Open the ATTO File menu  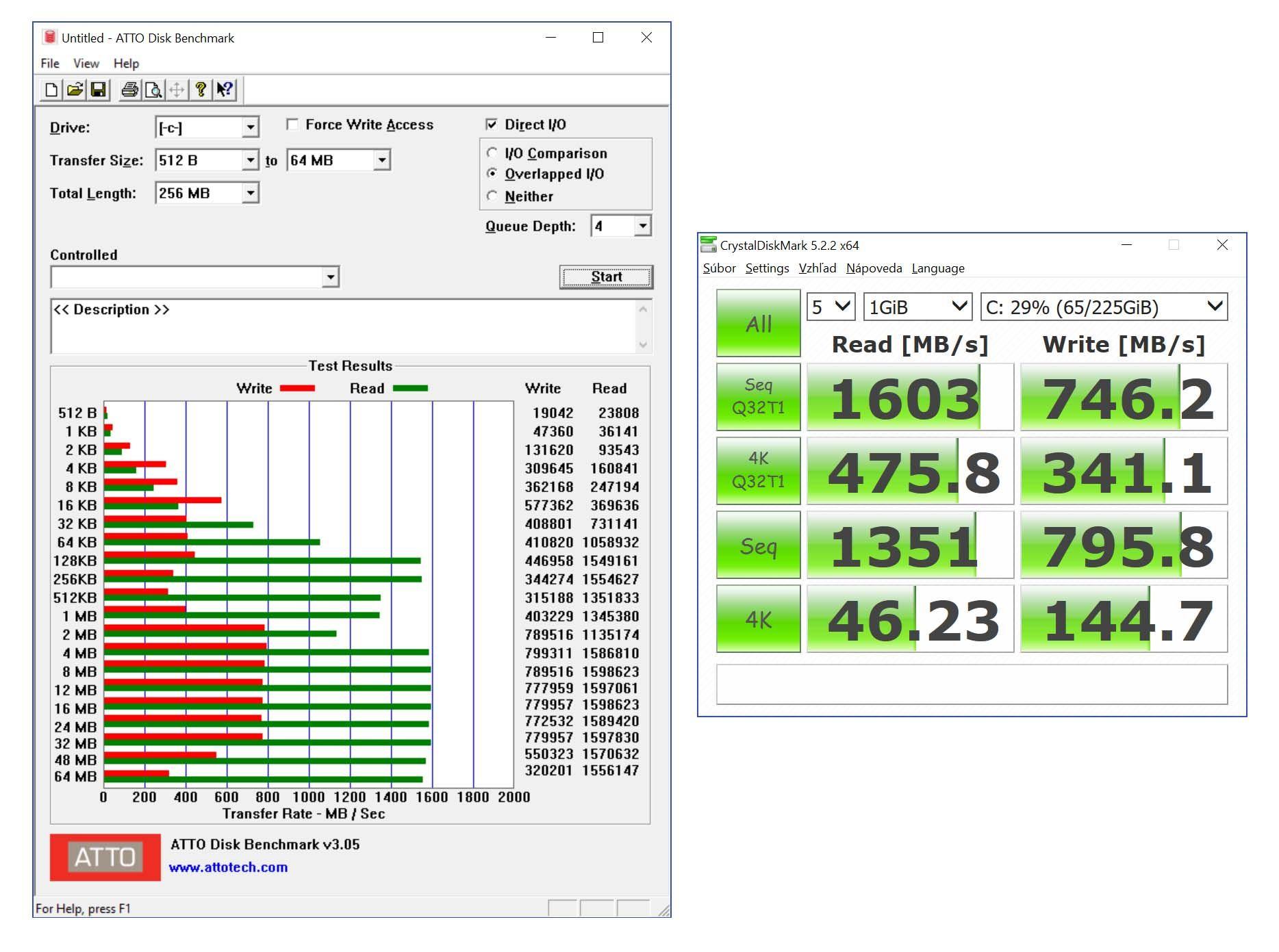pyautogui.click(x=50, y=63)
